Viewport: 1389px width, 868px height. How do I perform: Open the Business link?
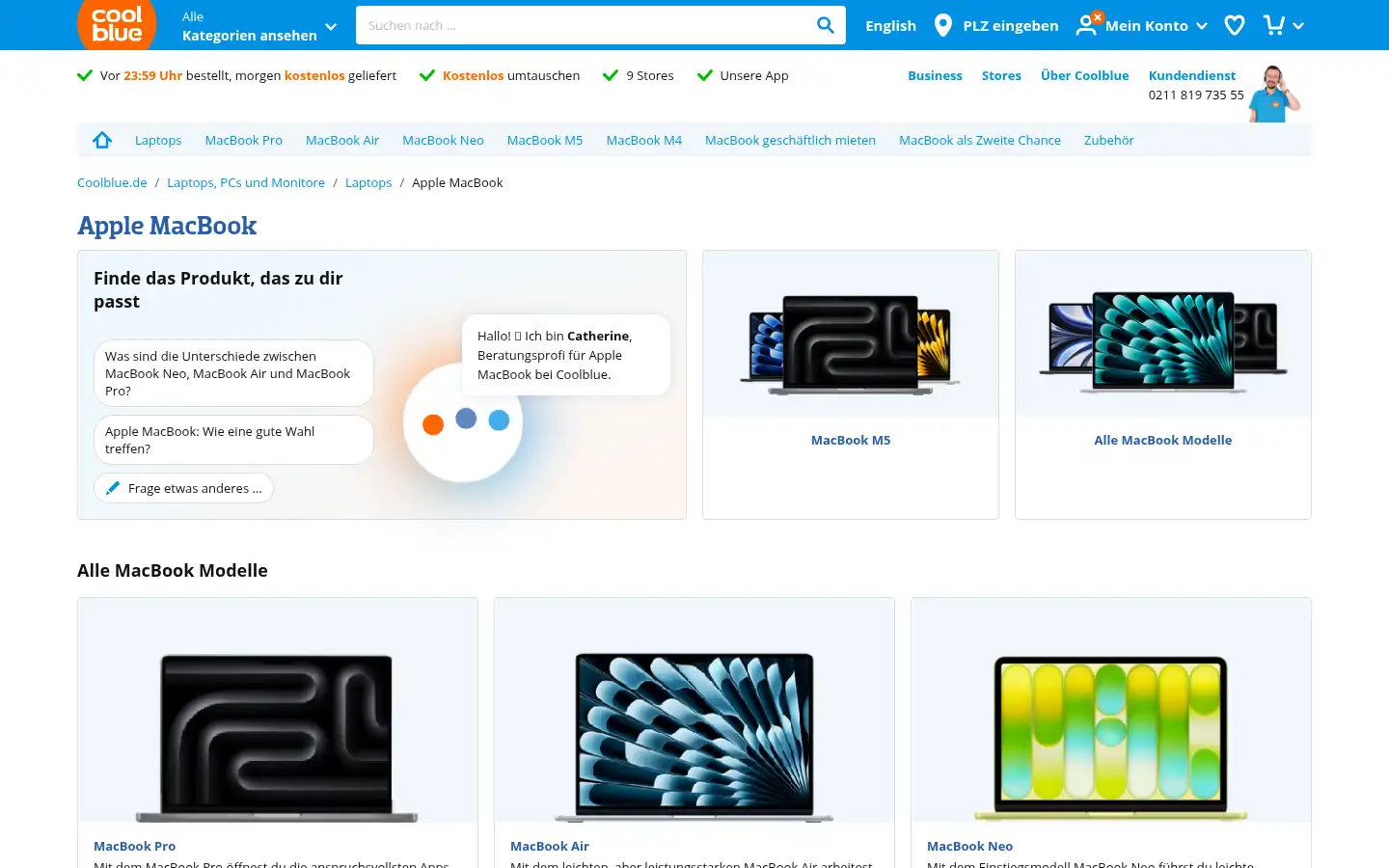935,75
